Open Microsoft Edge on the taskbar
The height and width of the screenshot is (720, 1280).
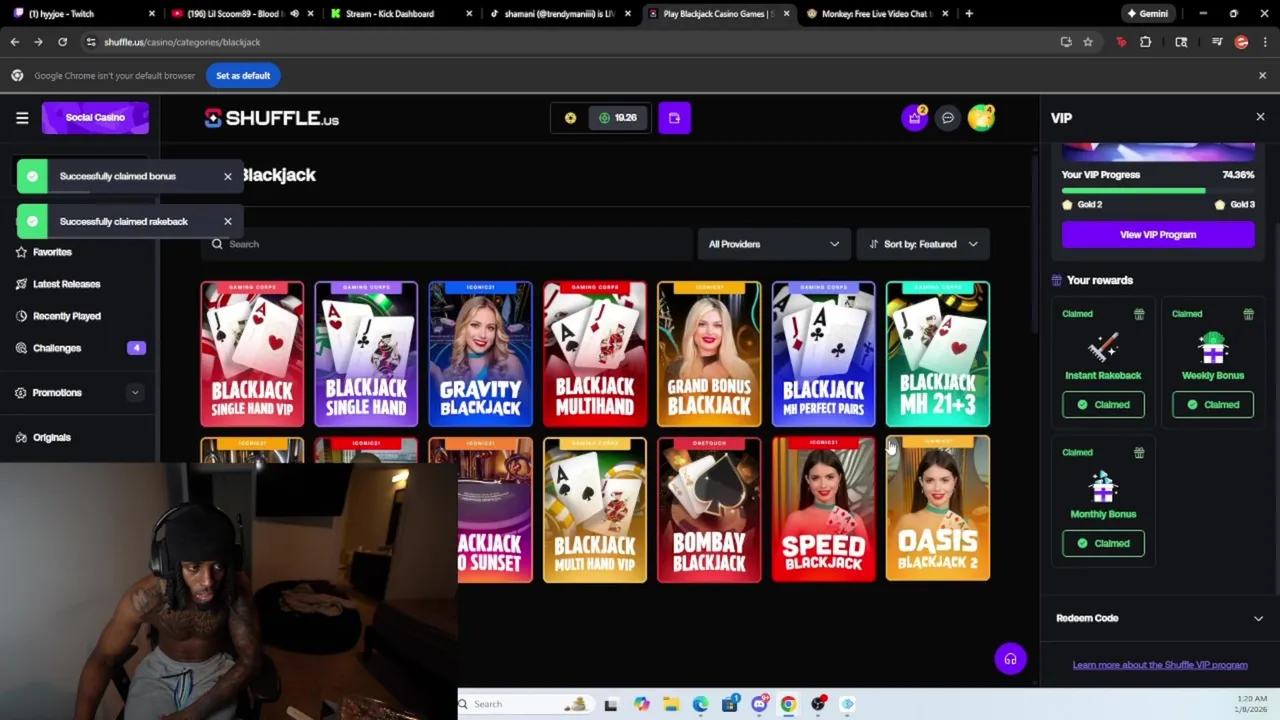point(700,704)
